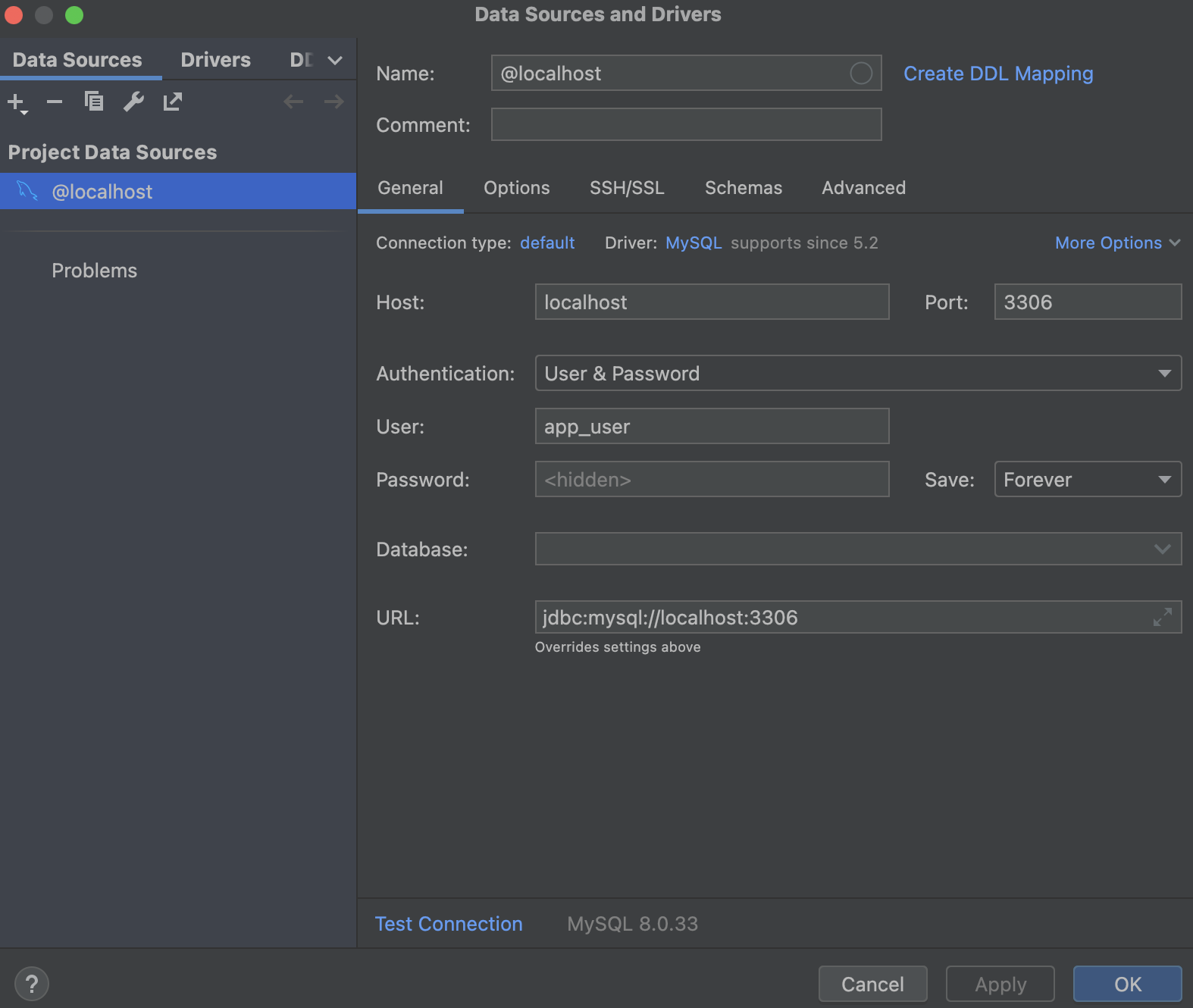Screen dimensions: 1193x1008
Task: Remove the selected data source with minus icon
Action: click(x=55, y=102)
